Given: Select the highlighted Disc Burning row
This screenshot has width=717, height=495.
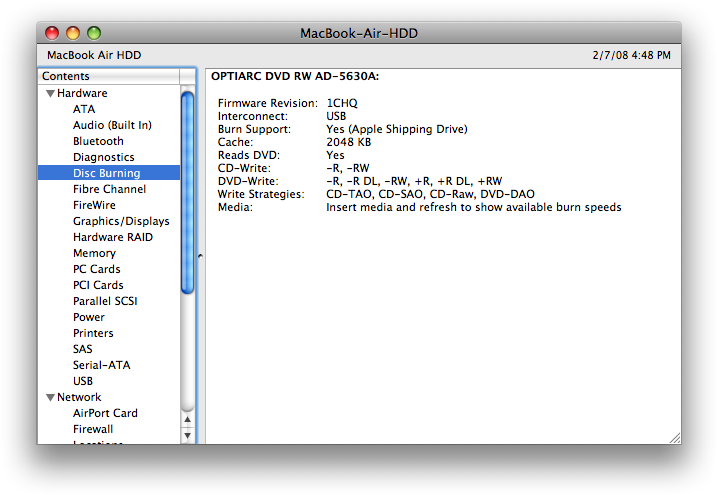Looking at the screenshot, I should [109, 173].
